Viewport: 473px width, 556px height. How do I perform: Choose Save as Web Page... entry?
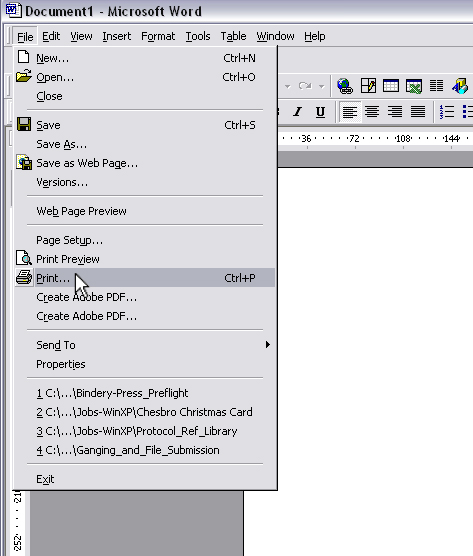coord(145,163)
